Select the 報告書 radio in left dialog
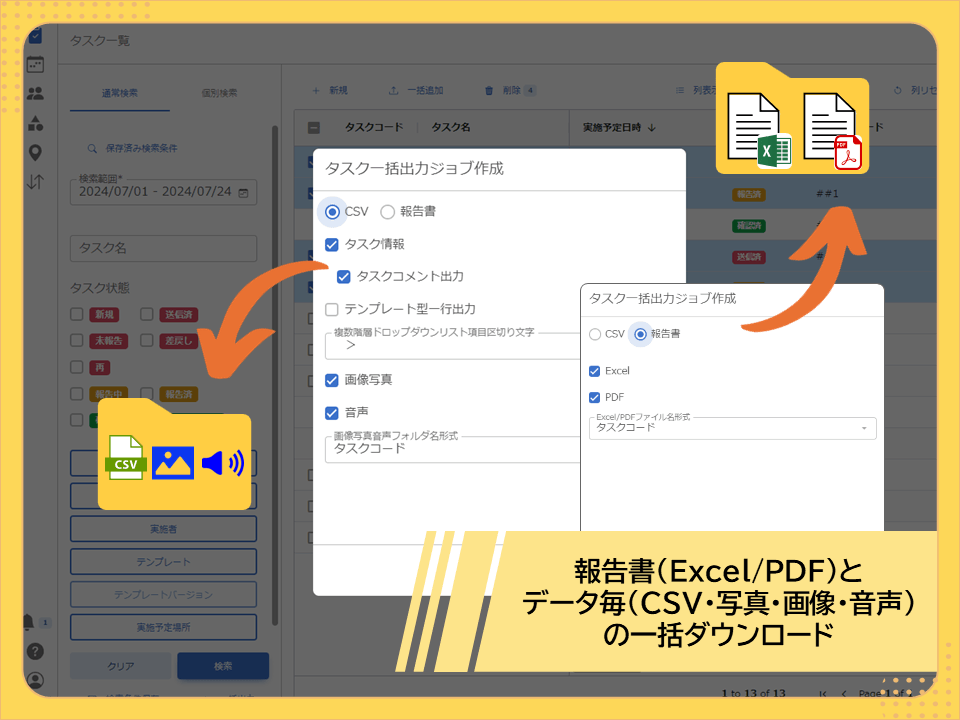Viewport: 960px width, 720px height. point(388,212)
